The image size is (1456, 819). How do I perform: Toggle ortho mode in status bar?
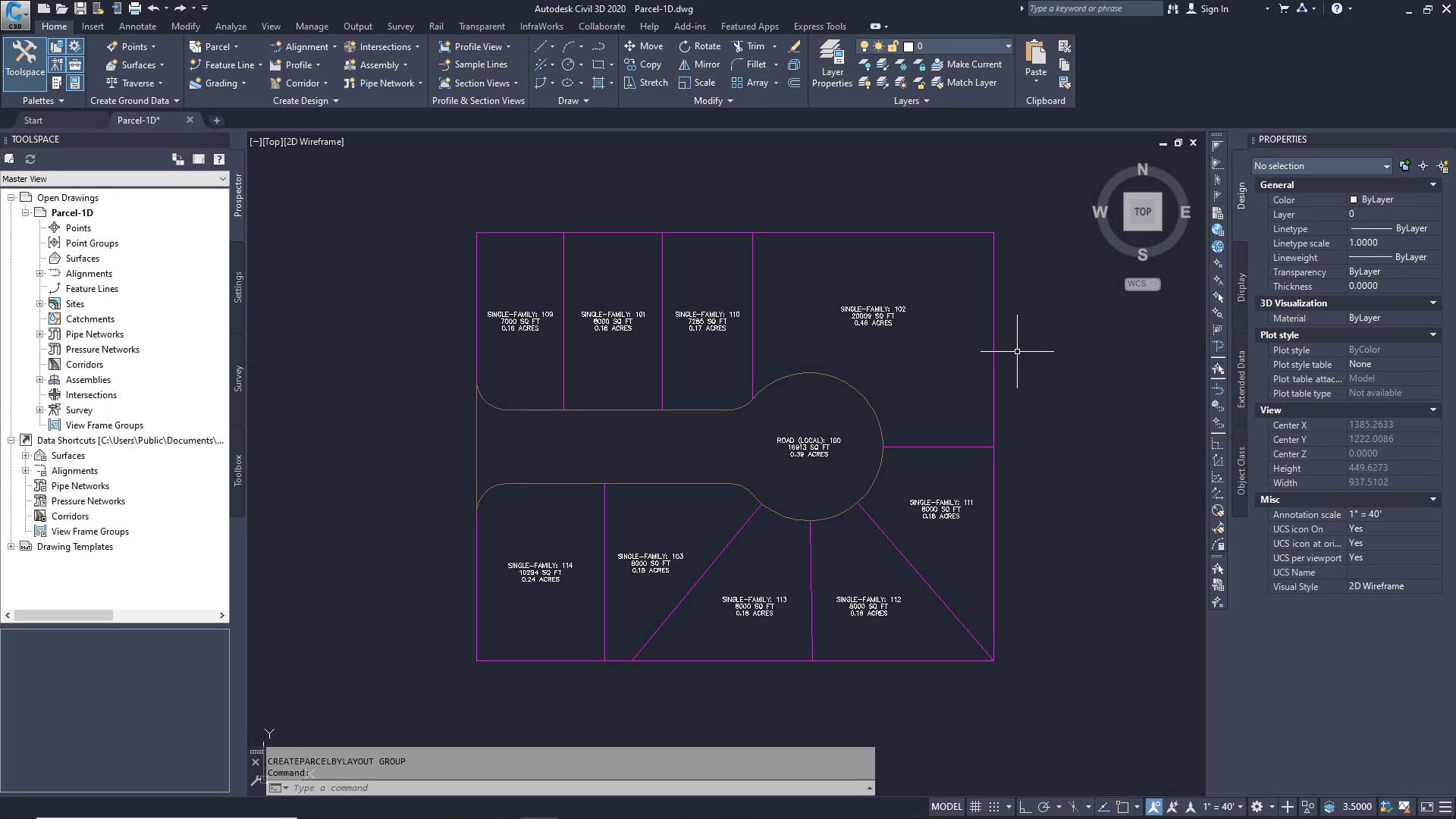pos(1026,806)
